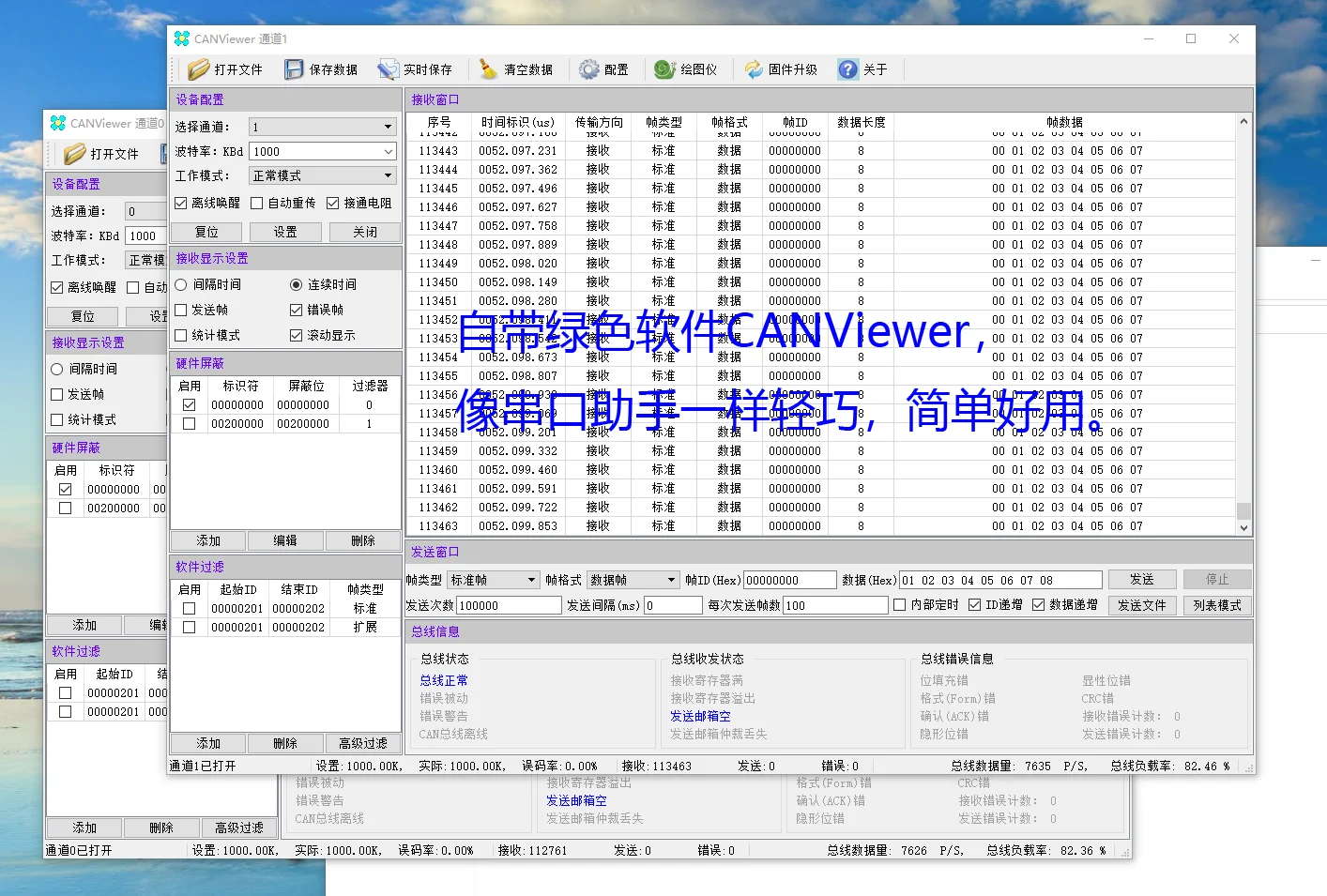
Task: Click 删除 button in 通道0 window bottom
Action: 161,828
